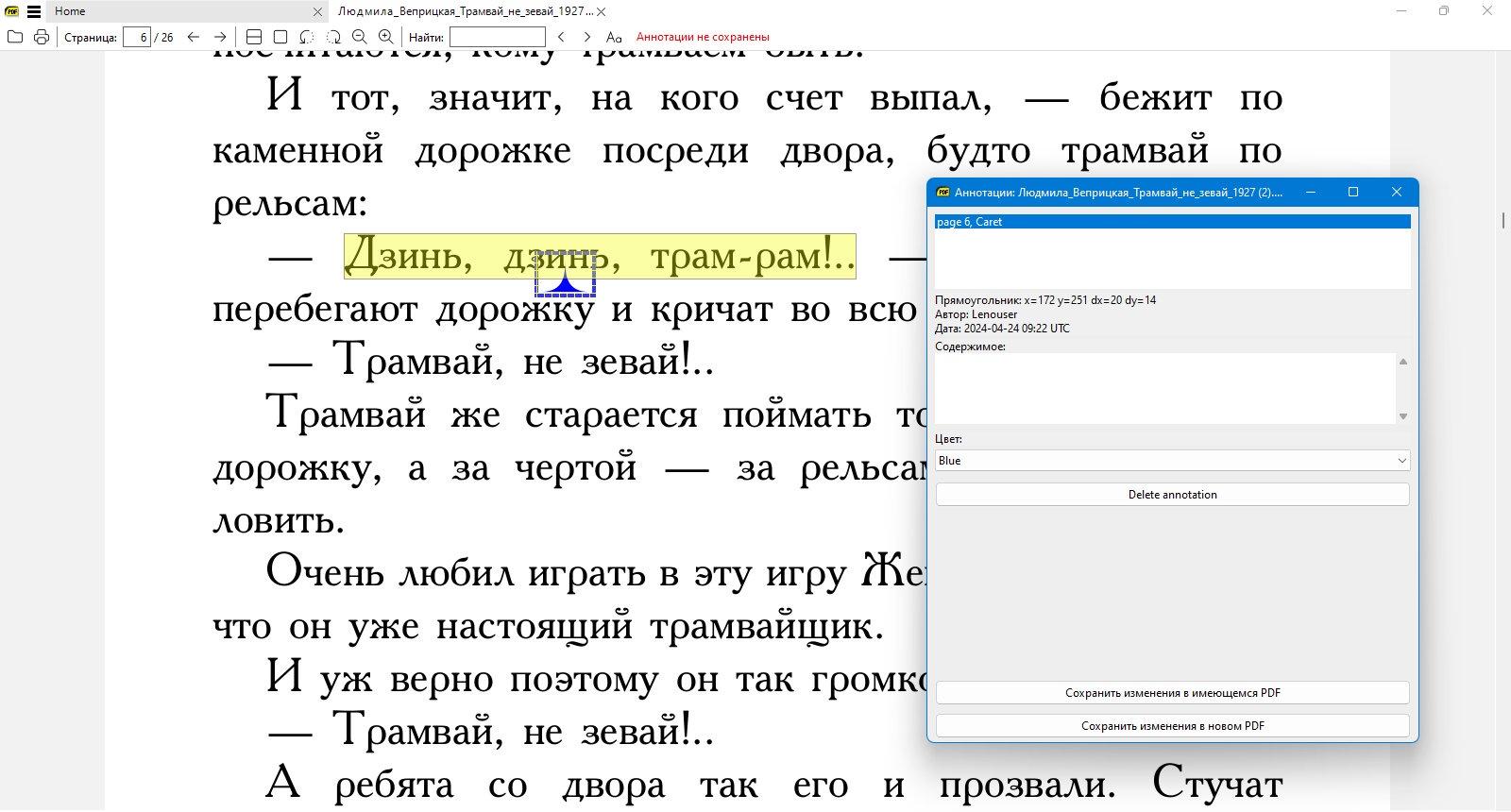The width and height of the screenshot is (1511, 812).
Task: Find next search result arrow
Action: [x=587, y=37]
